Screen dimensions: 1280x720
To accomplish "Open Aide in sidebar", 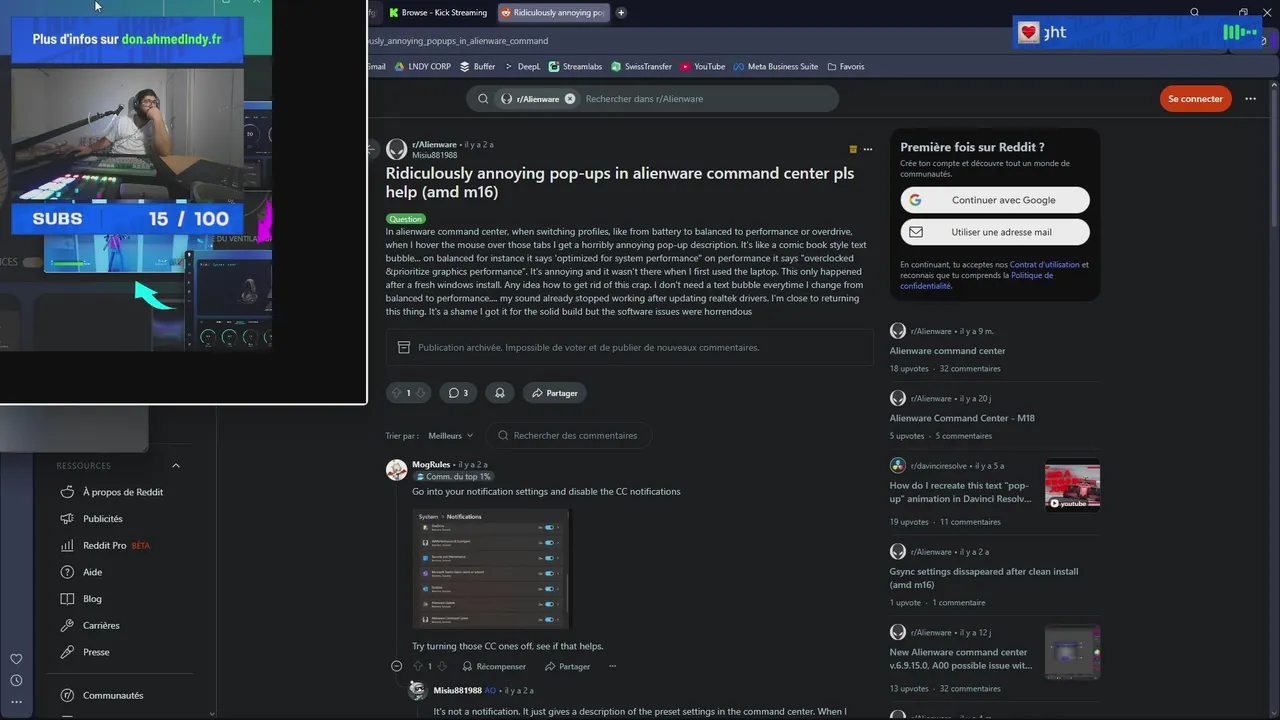I will [x=93, y=572].
